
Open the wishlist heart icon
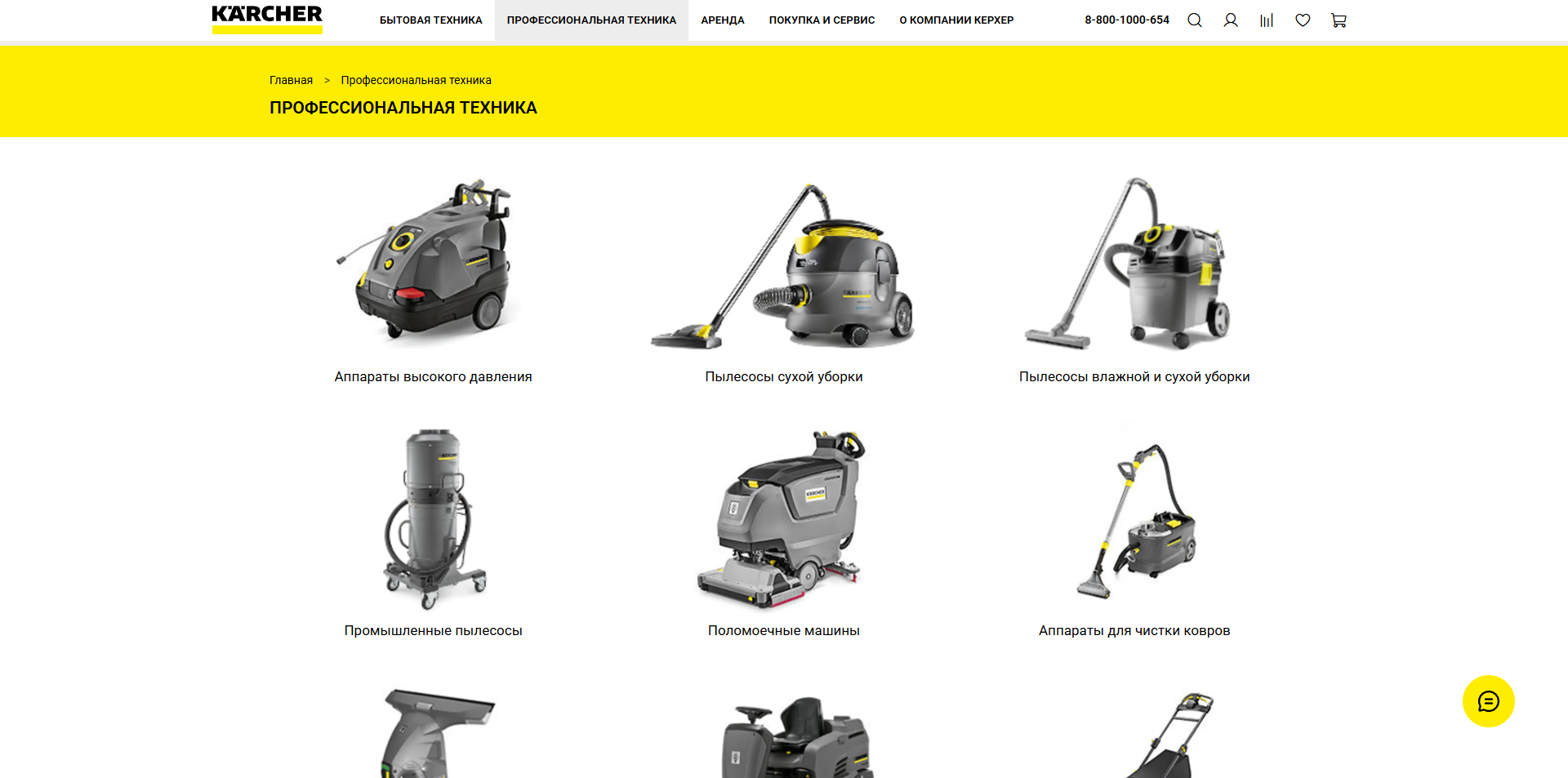(1303, 20)
